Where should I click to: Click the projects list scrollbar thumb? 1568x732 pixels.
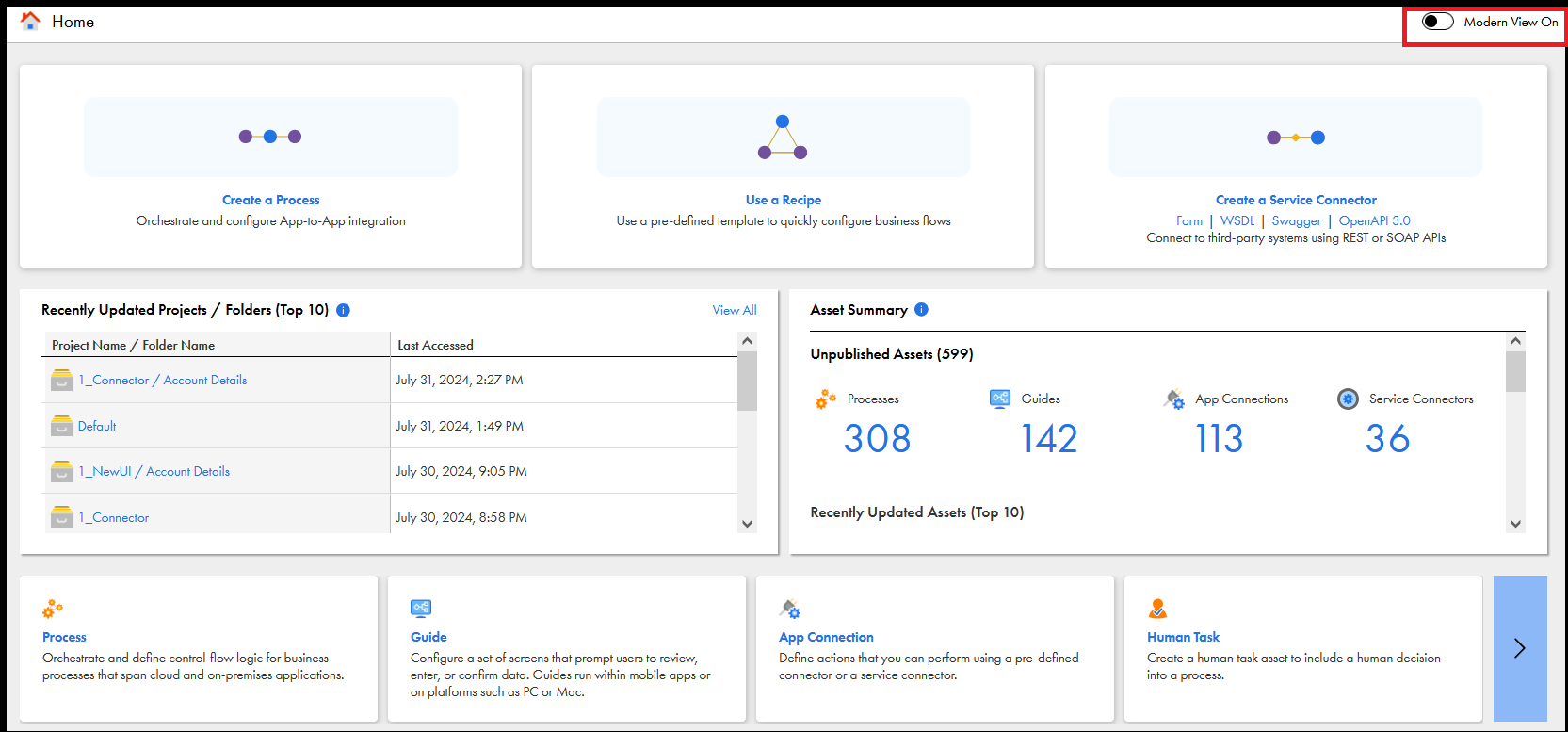point(748,381)
